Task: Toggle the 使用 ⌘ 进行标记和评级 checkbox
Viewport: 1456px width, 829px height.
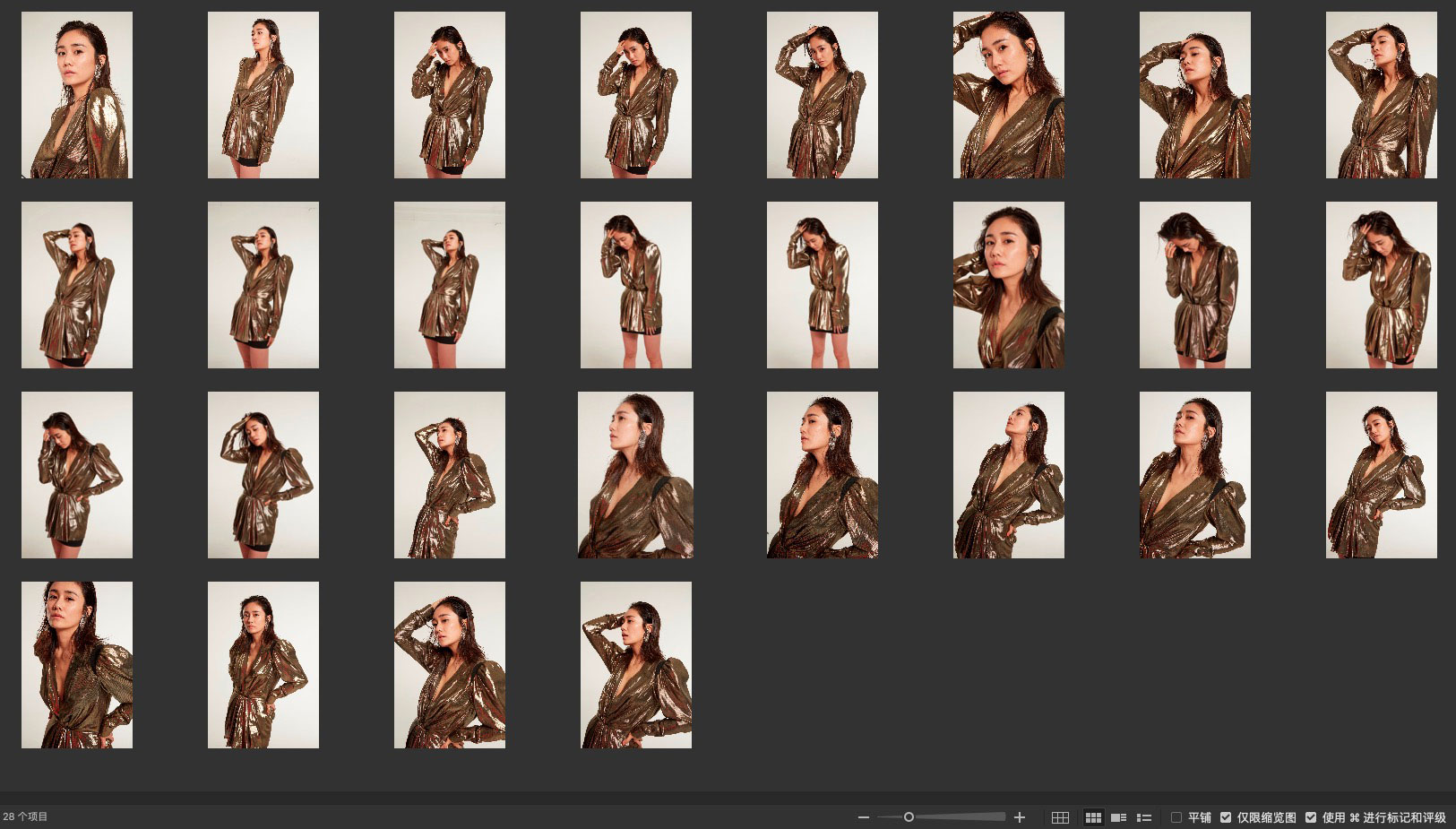Action: point(1311,817)
